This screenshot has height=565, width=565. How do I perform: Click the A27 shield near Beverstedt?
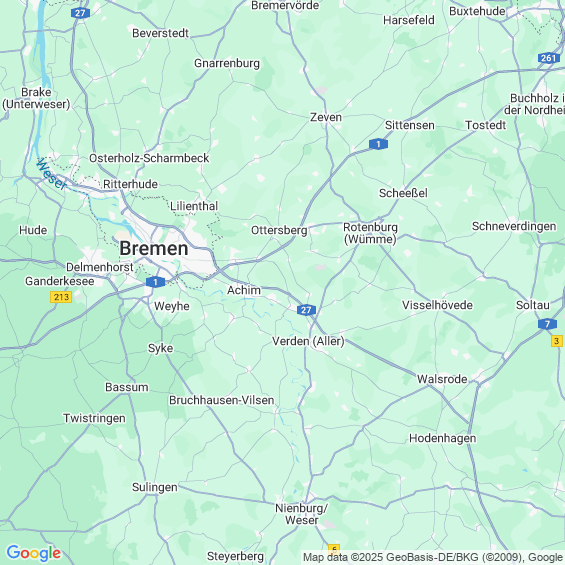(80, 13)
